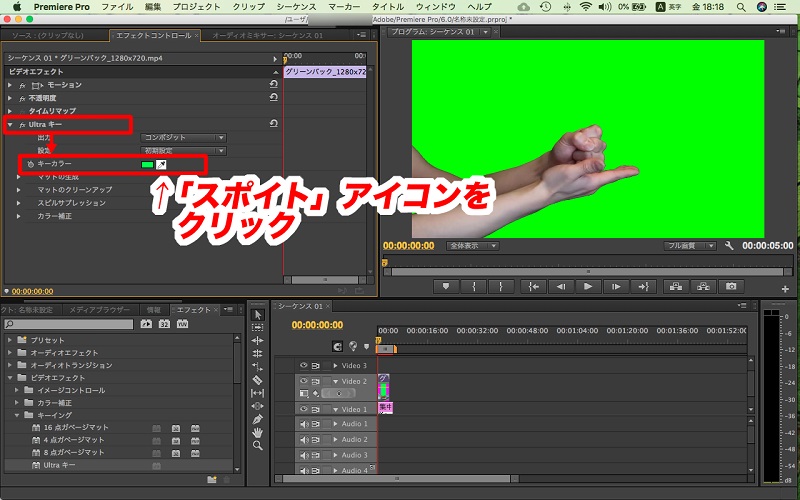This screenshot has width=800, height=500.
Task: Select the Pen tool
Action: [258, 419]
